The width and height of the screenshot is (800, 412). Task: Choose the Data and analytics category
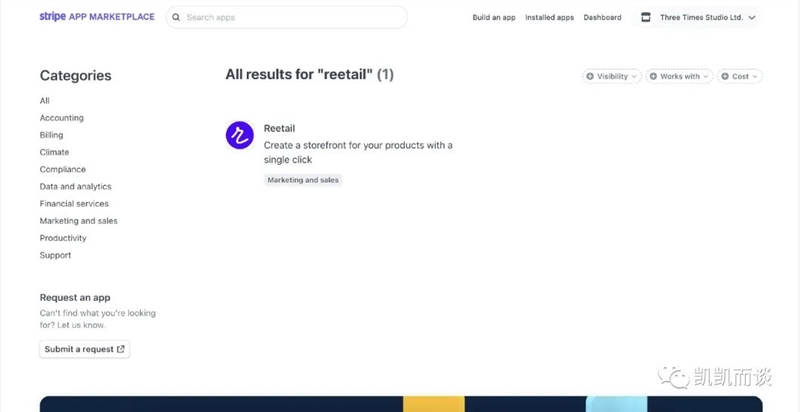[76, 187]
